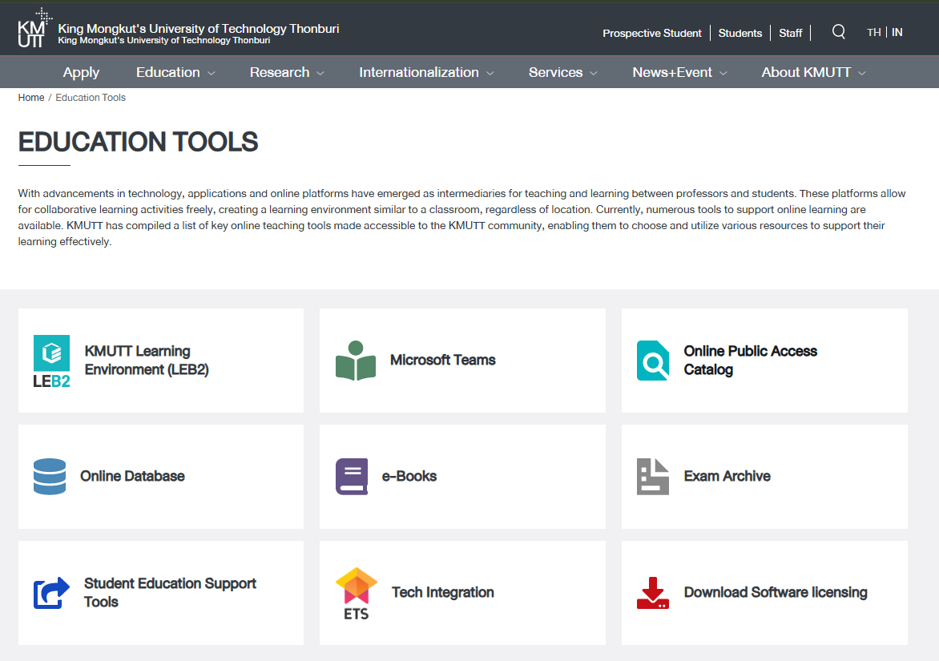Viewport: 939px width, 661px height.
Task: Click the blue database stack icon
Action: pos(50,477)
